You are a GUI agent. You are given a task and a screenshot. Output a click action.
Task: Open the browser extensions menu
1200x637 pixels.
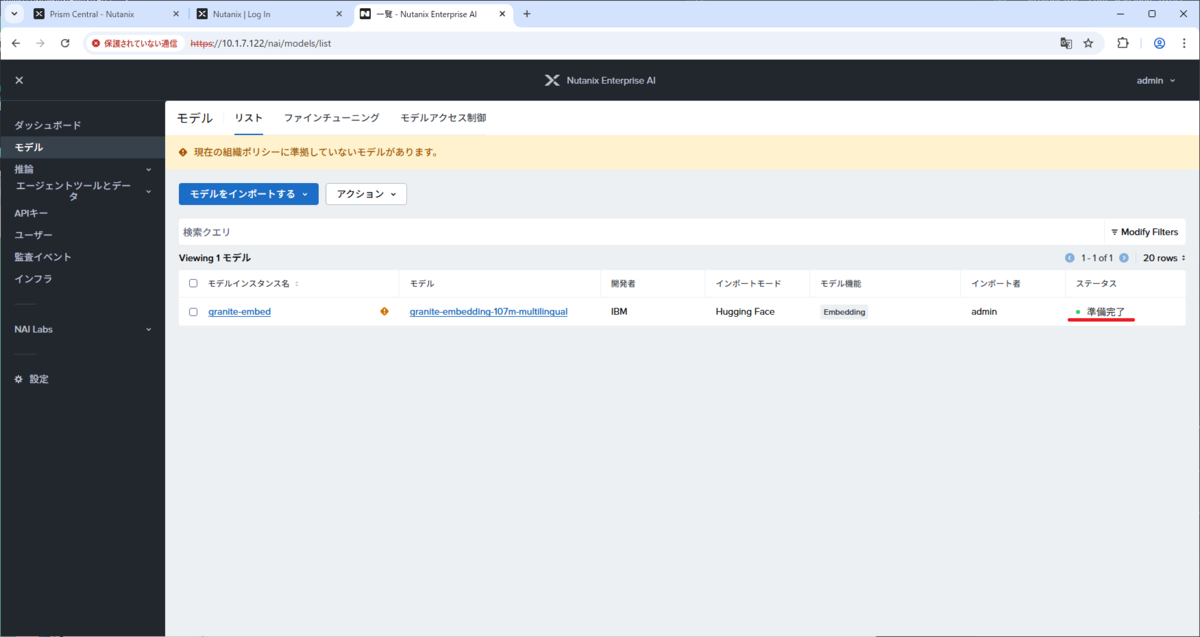pyautogui.click(x=1122, y=43)
